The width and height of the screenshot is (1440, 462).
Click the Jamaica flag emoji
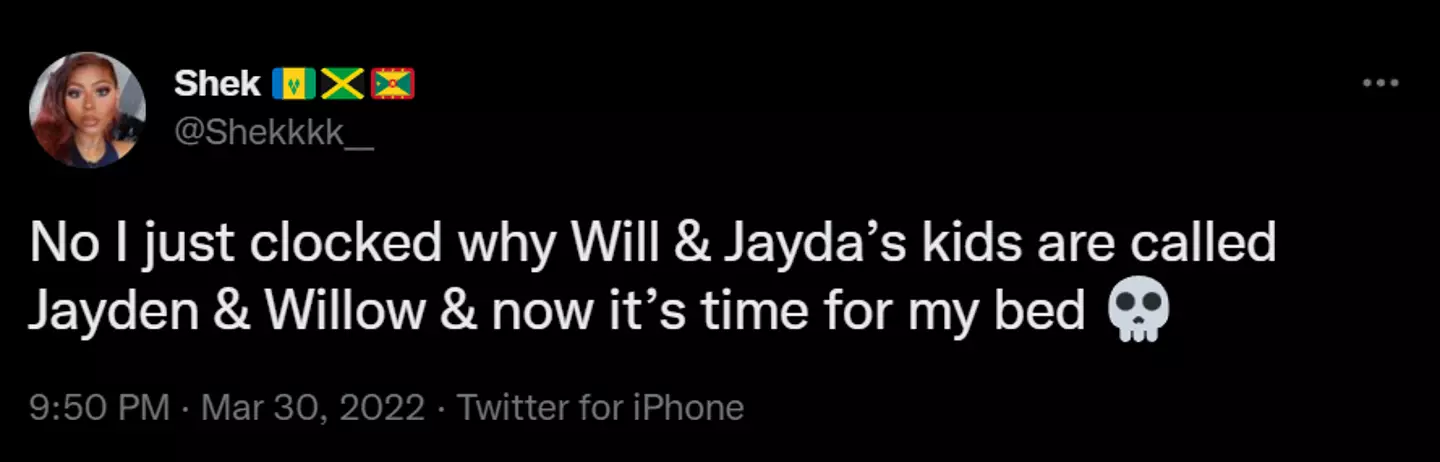[343, 86]
